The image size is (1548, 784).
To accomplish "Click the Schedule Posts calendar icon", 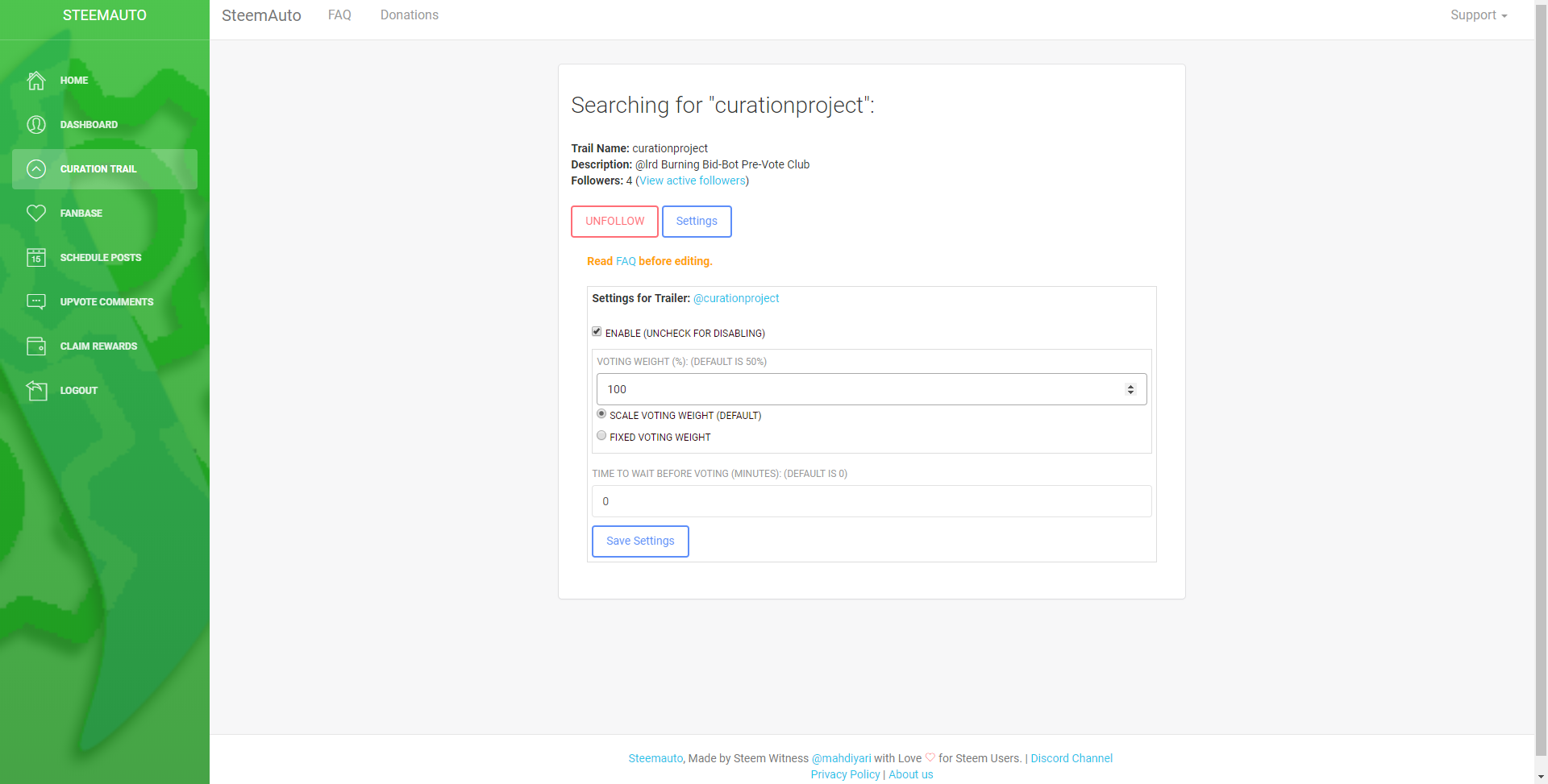I will [x=36, y=258].
